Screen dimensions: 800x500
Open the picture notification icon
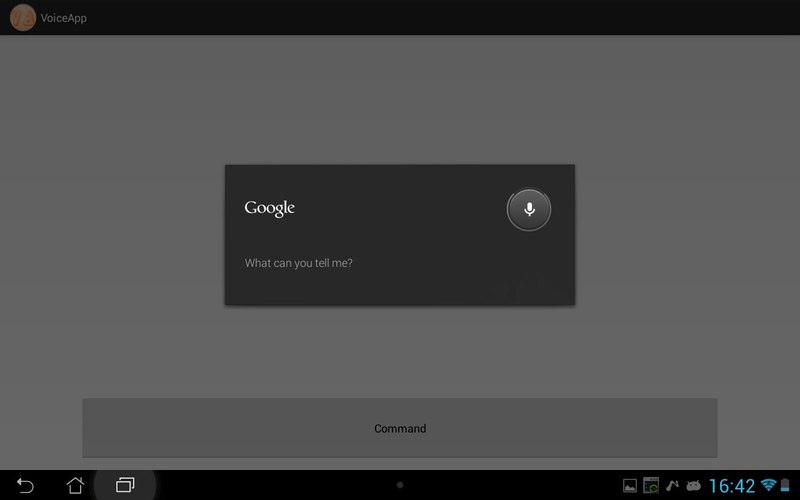coord(630,486)
